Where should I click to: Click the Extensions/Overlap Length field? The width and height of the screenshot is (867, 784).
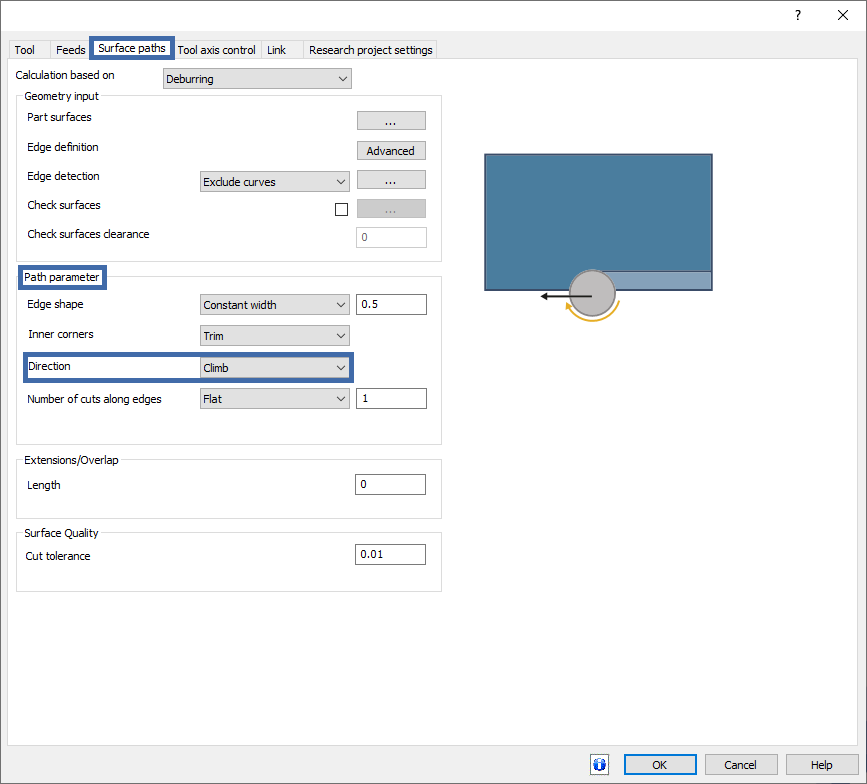click(x=390, y=484)
